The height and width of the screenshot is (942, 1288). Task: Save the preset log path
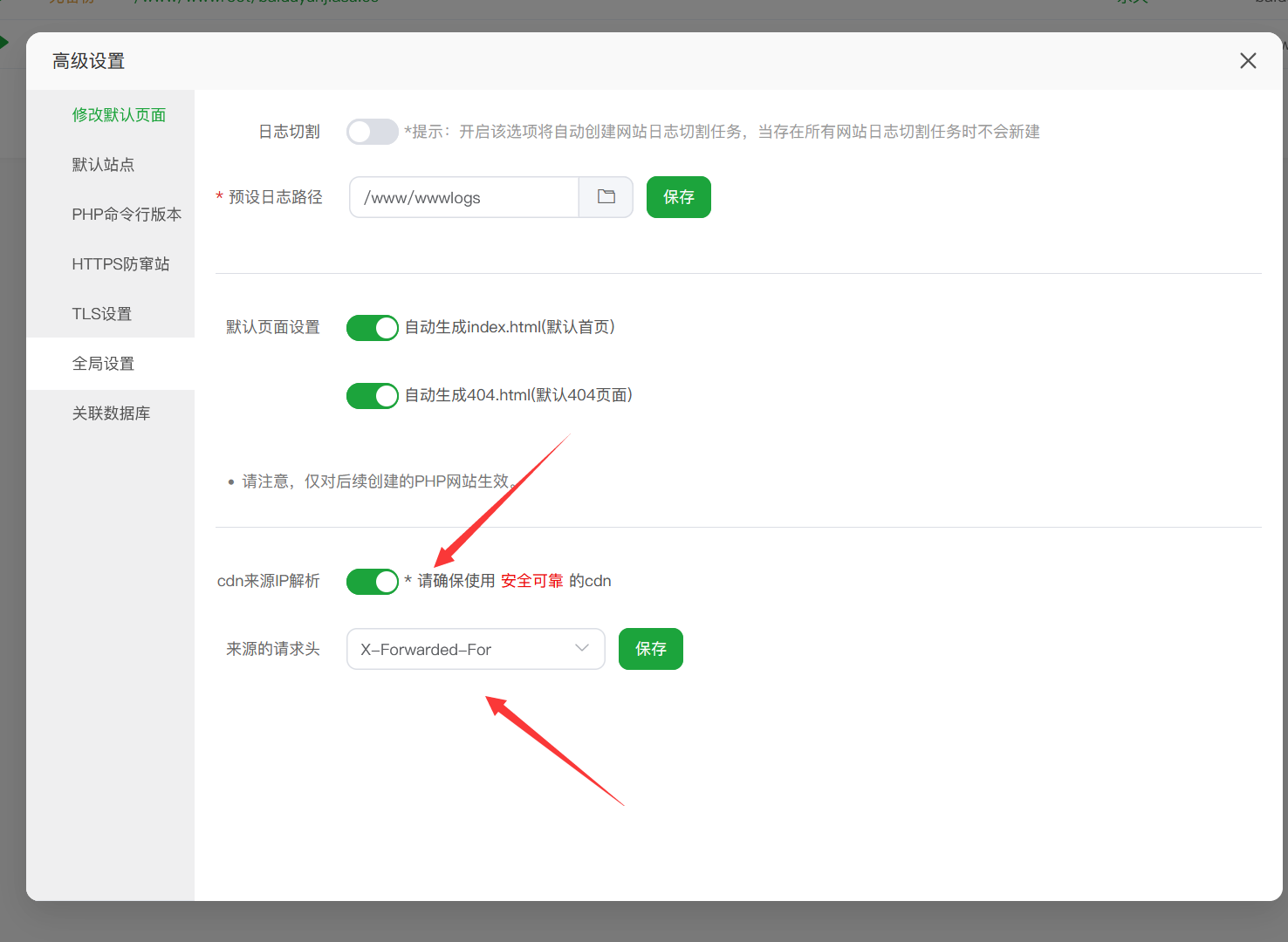pos(679,197)
